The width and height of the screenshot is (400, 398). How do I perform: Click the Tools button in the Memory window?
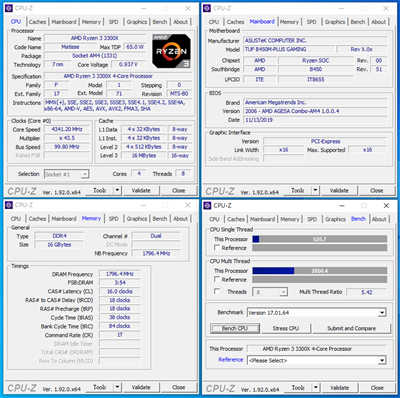99,387
